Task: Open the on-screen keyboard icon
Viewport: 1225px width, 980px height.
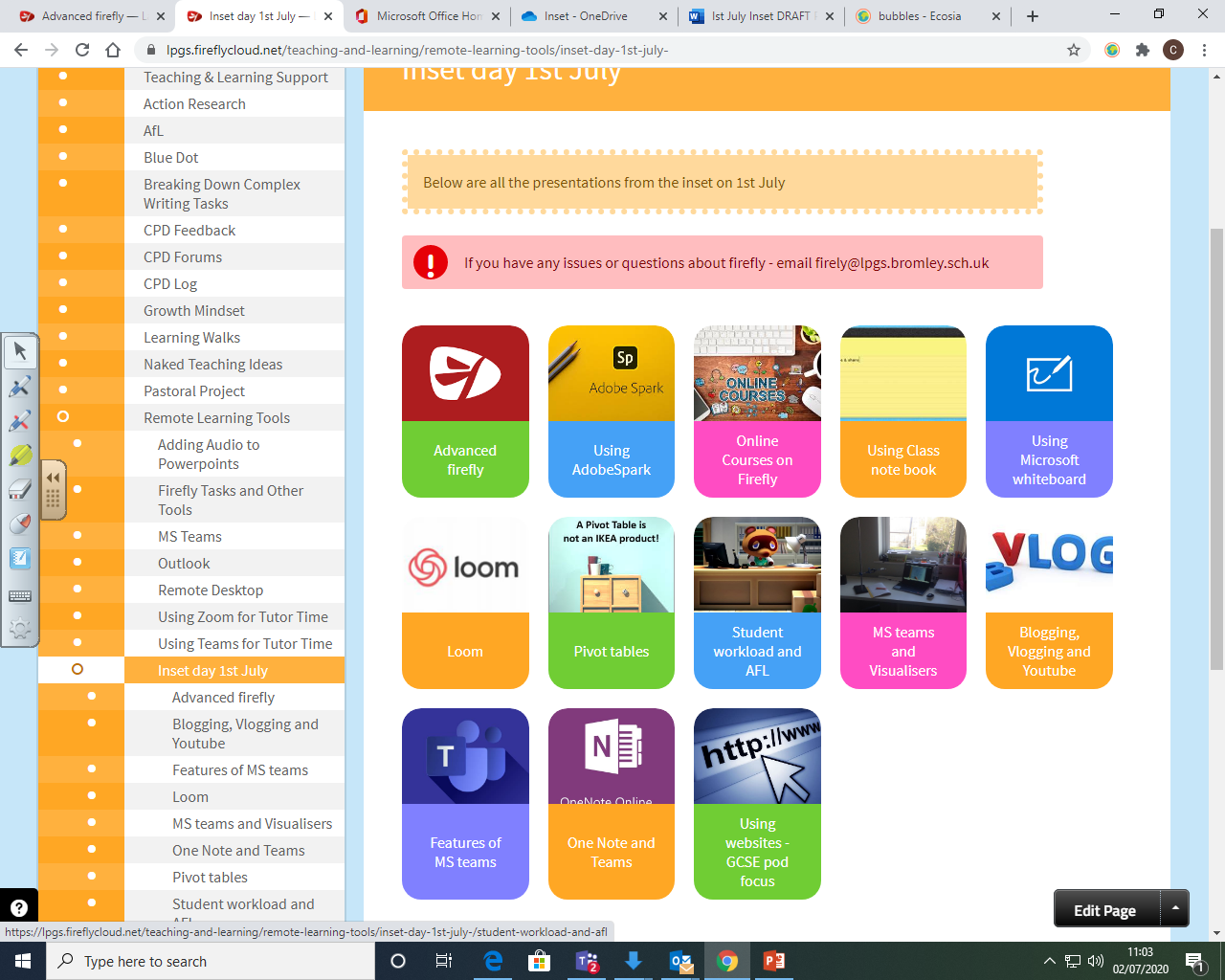Action: click(x=20, y=595)
